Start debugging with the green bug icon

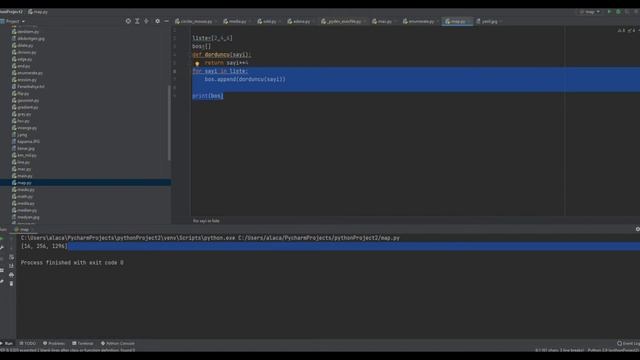(618, 12)
